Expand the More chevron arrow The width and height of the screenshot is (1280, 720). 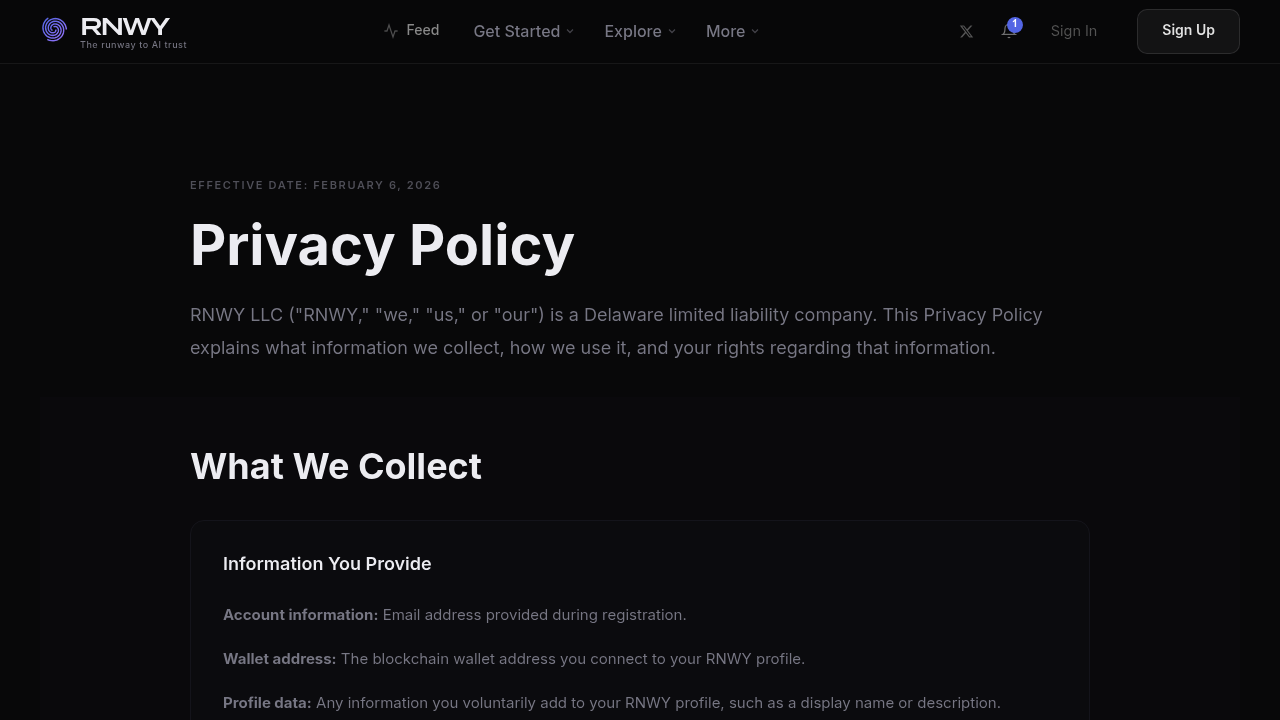point(755,31)
